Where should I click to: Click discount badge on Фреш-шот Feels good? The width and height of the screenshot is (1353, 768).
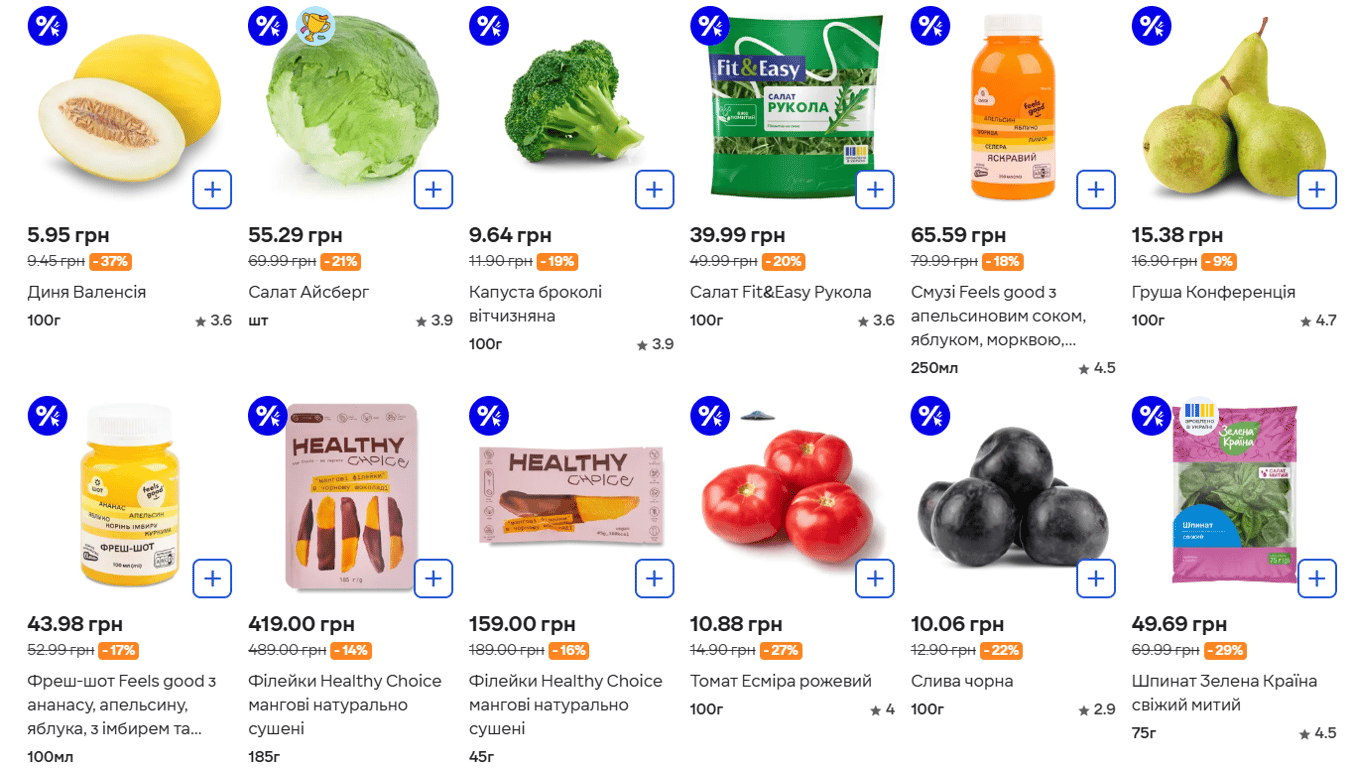tap(47, 415)
